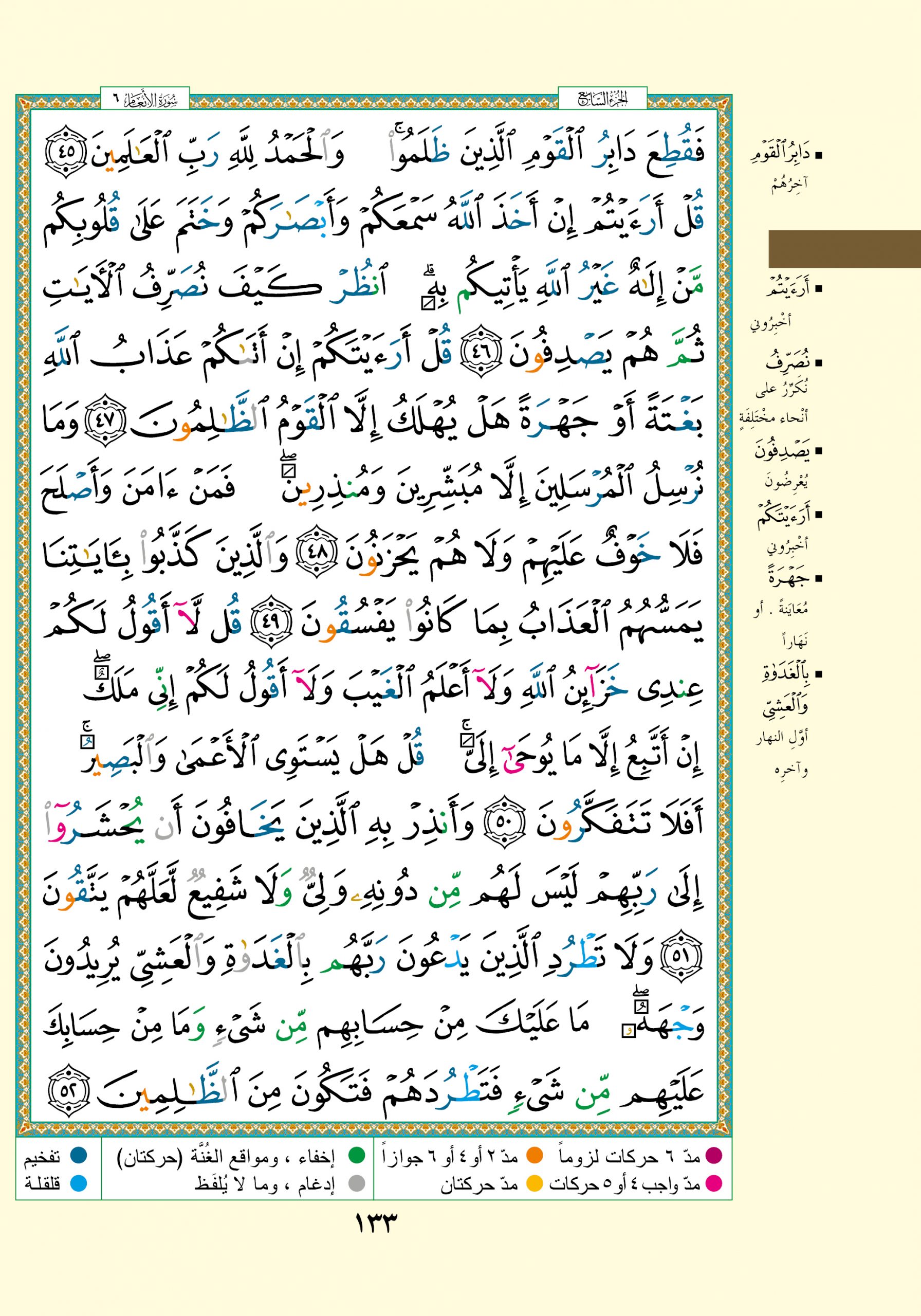
Task: Click the yellow مدّ حركتان legend dot
Action: click(534, 1183)
